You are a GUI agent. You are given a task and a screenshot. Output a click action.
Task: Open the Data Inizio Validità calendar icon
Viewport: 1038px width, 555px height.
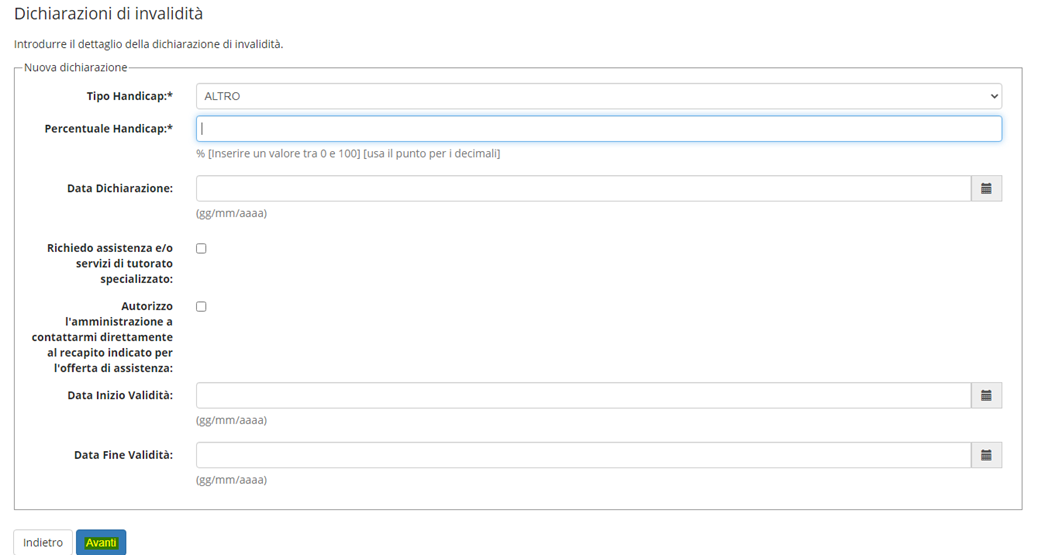click(986, 395)
